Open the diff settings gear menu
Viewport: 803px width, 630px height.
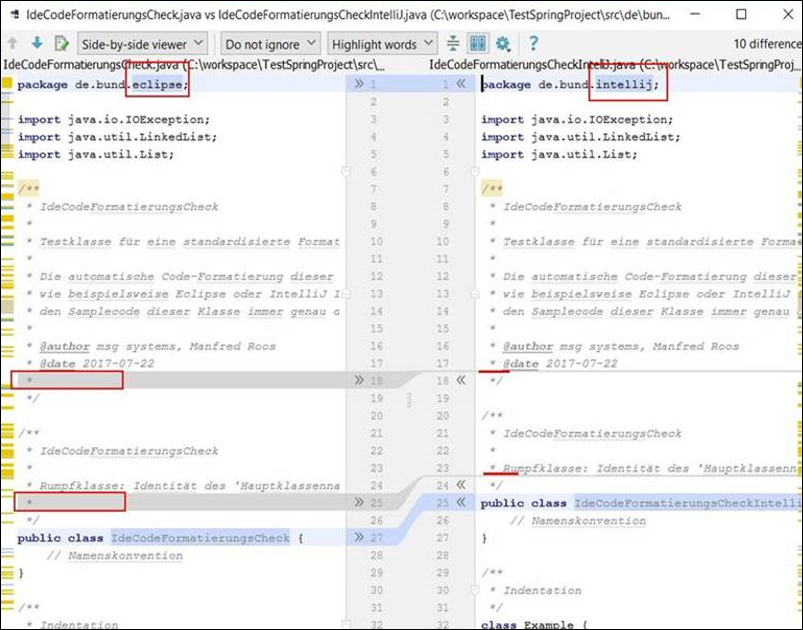[503, 44]
